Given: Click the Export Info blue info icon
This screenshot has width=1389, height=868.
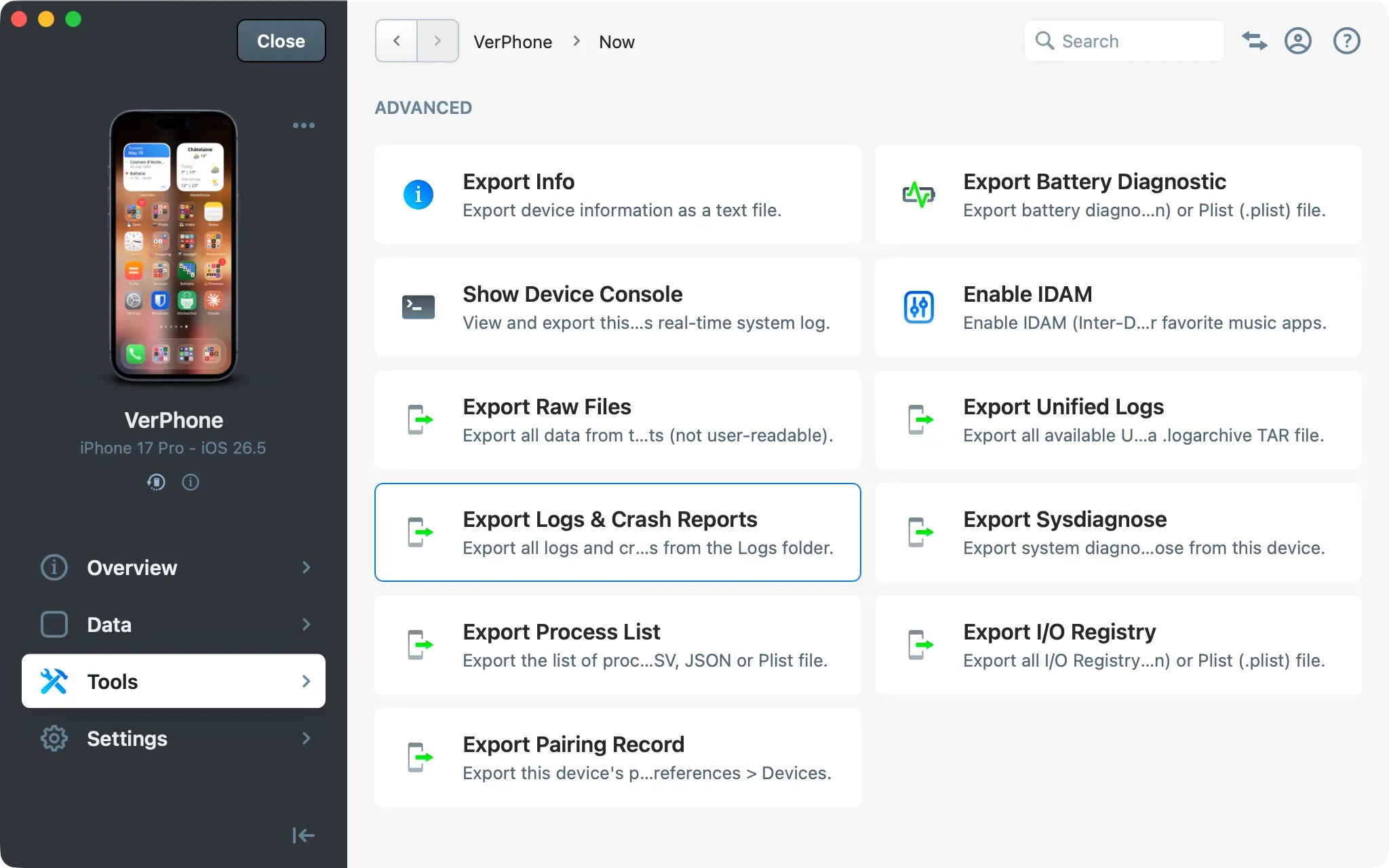Looking at the screenshot, I should click(x=418, y=195).
